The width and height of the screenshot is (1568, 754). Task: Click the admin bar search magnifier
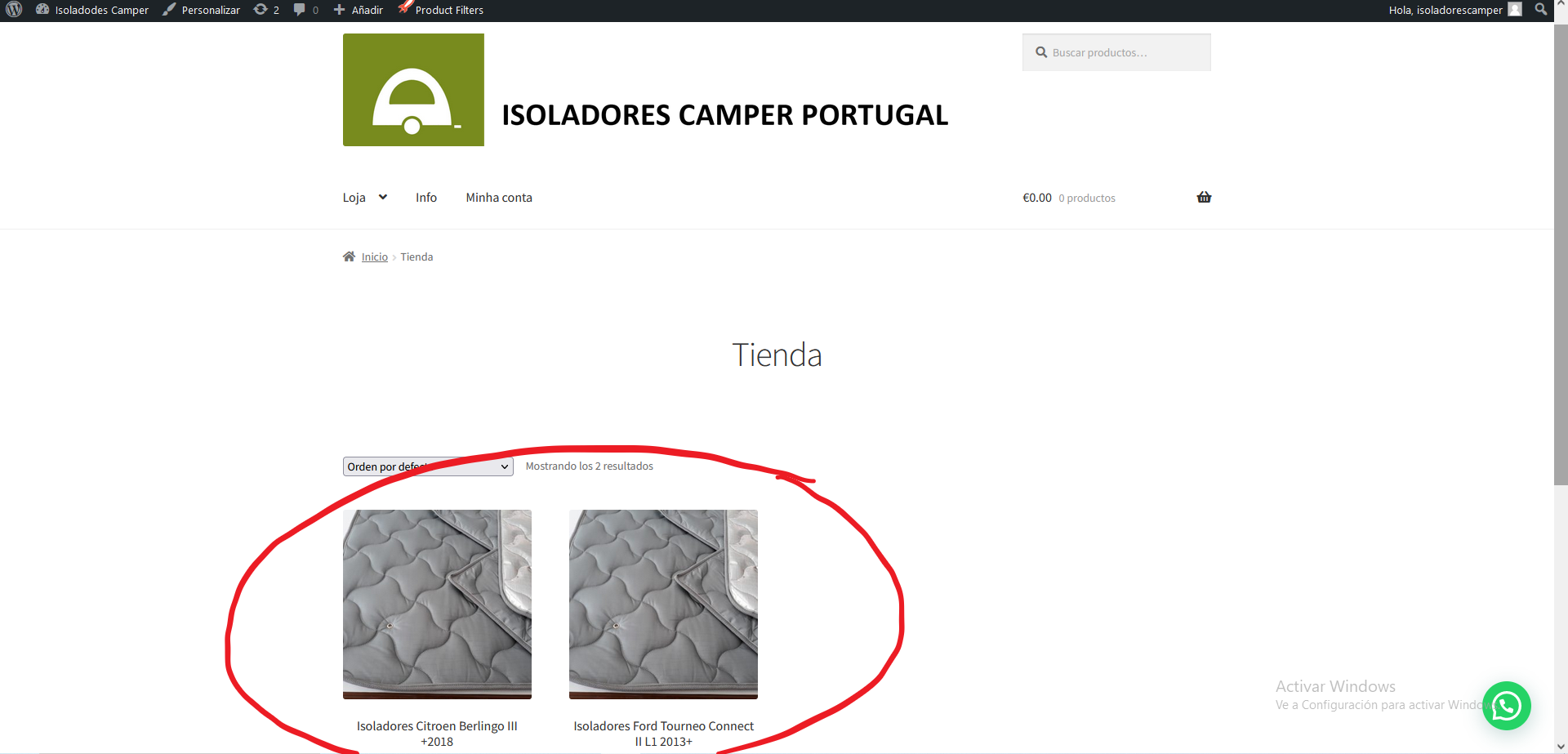(x=1540, y=9)
